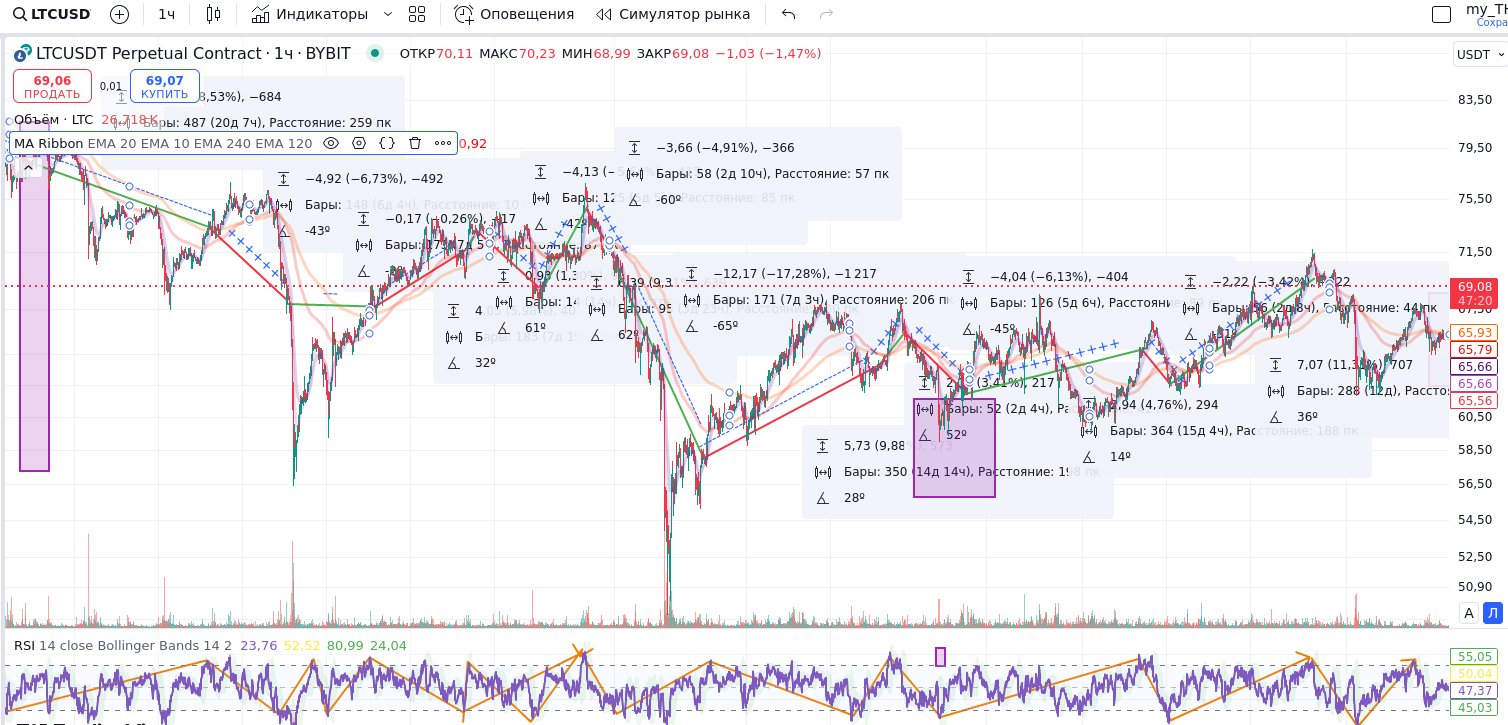
Task: Open the Оповещения alert panel
Action: [514, 14]
